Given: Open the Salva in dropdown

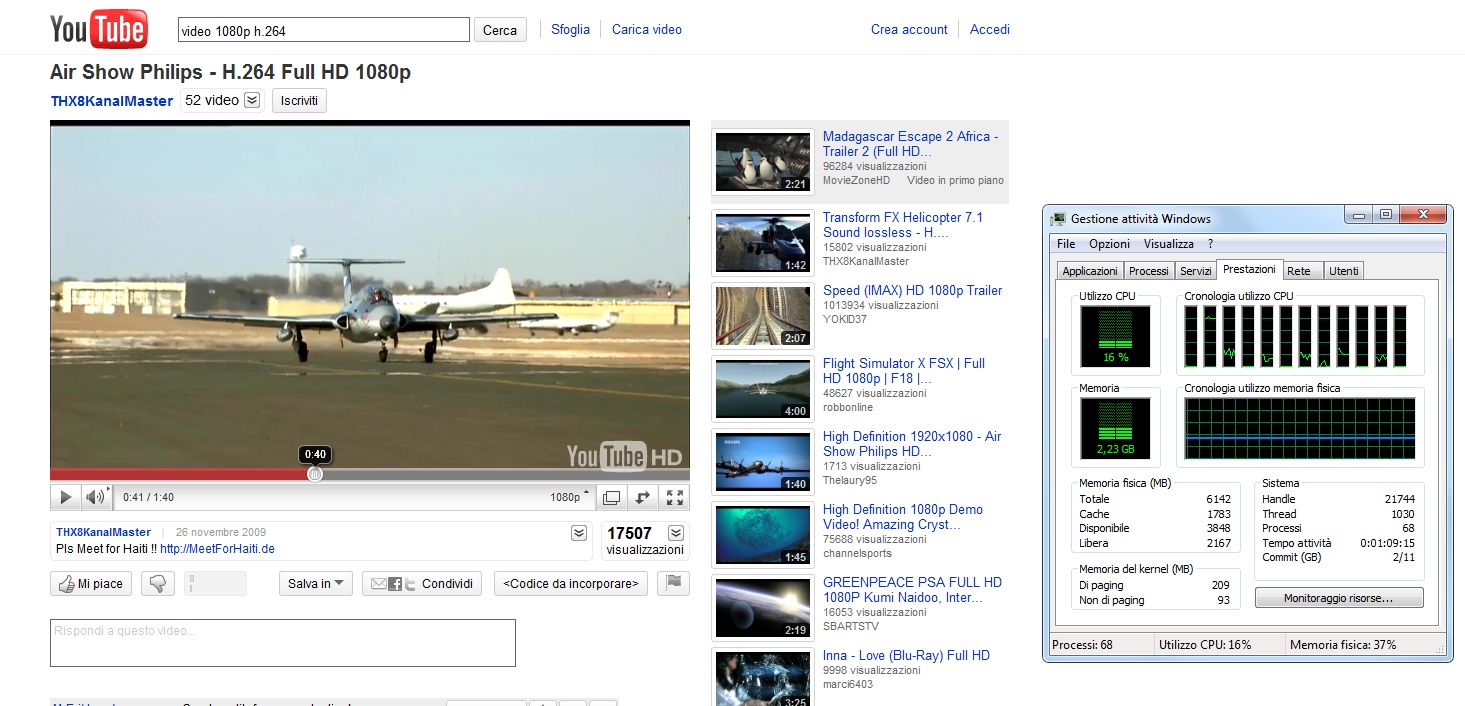Looking at the screenshot, I should tap(315, 584).
